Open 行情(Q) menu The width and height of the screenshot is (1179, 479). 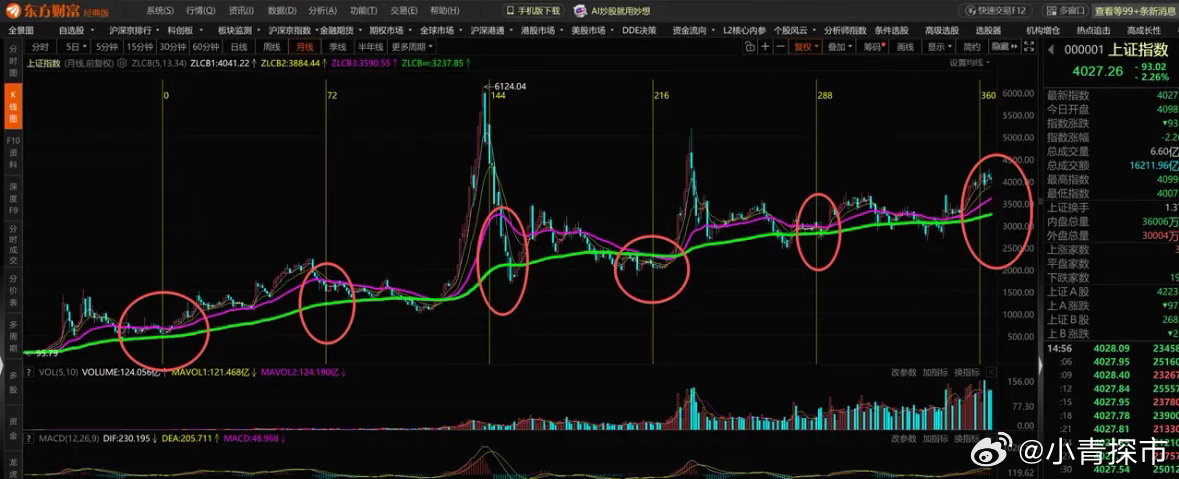coord(201,11)
